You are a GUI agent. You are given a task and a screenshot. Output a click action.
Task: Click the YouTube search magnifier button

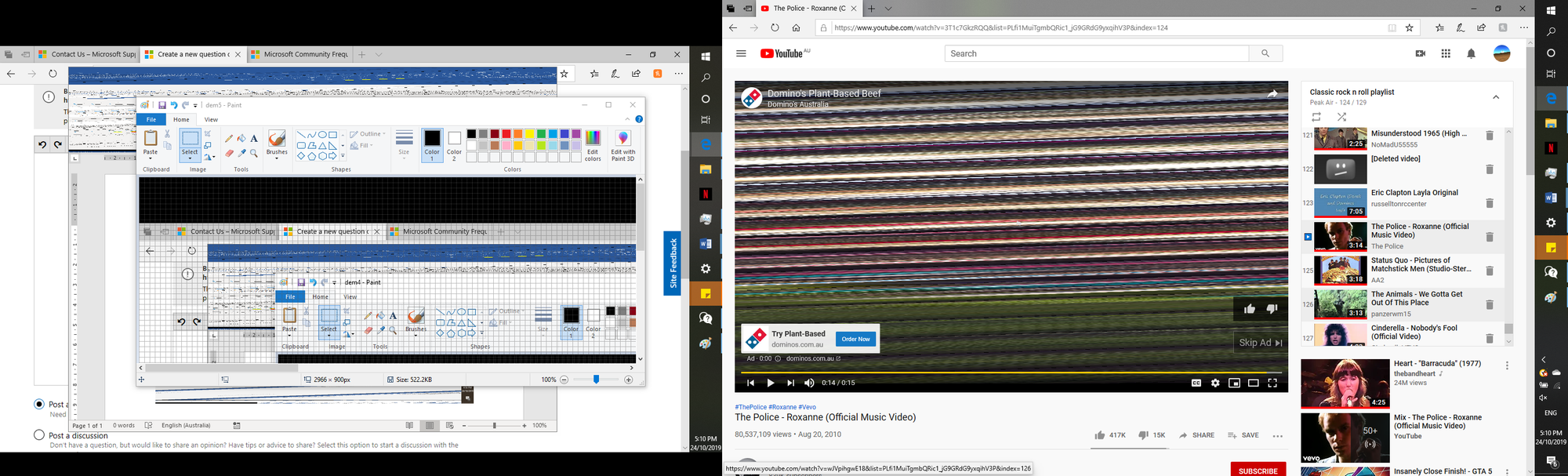1265,53
